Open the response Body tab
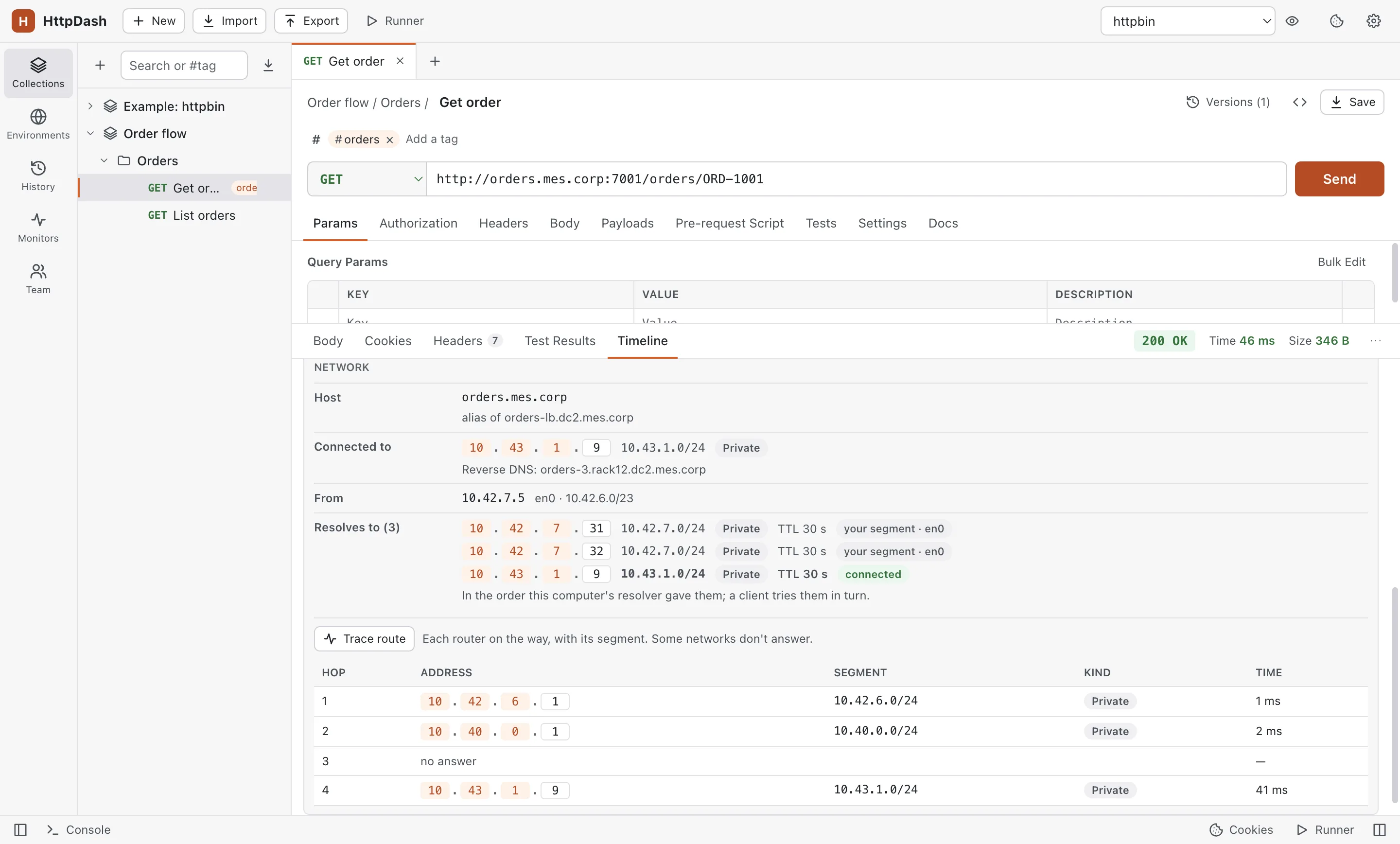This screenshot has height=844, width=1400. point(328,341)
